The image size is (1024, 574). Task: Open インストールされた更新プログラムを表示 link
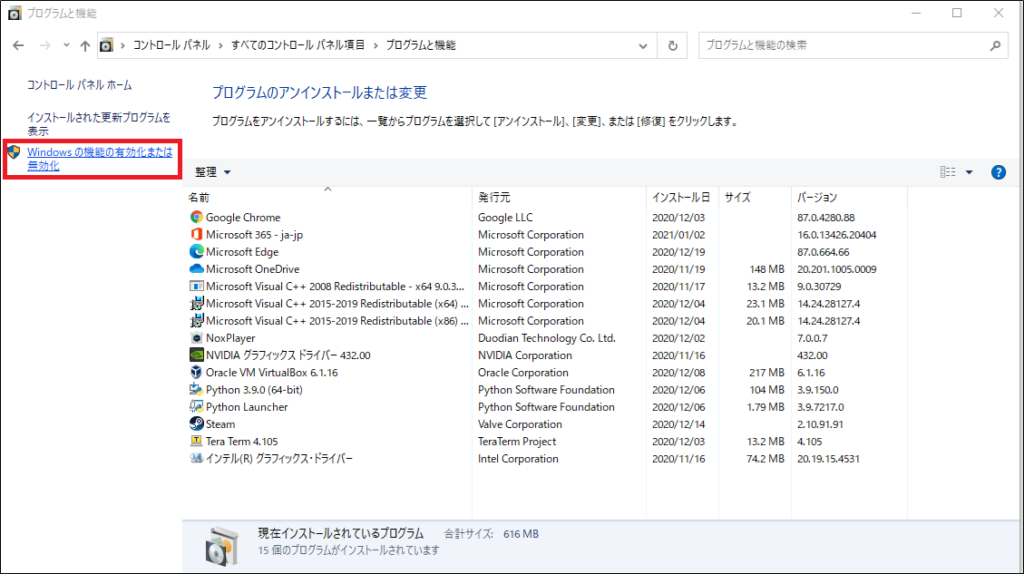(99, 124)
